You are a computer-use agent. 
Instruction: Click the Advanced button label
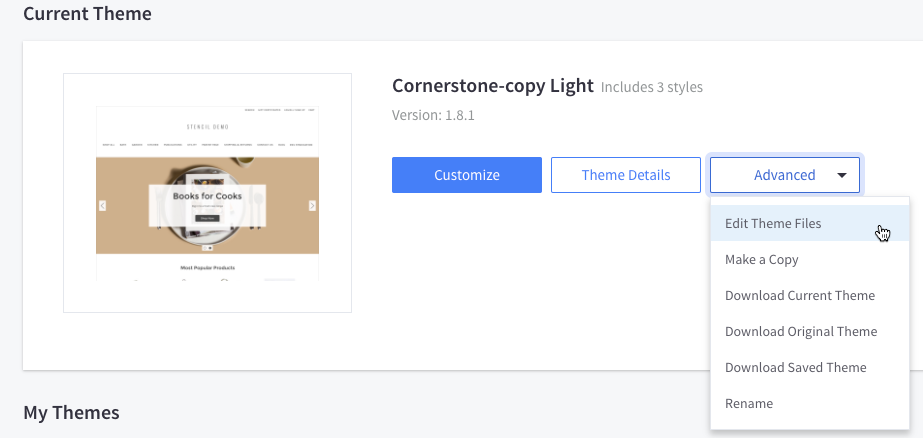pyautogui.click(x=784, y=175)
